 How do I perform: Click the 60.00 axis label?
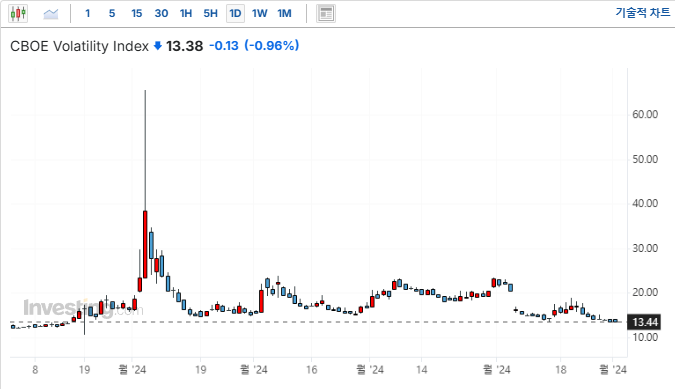(x=645, y=114)
